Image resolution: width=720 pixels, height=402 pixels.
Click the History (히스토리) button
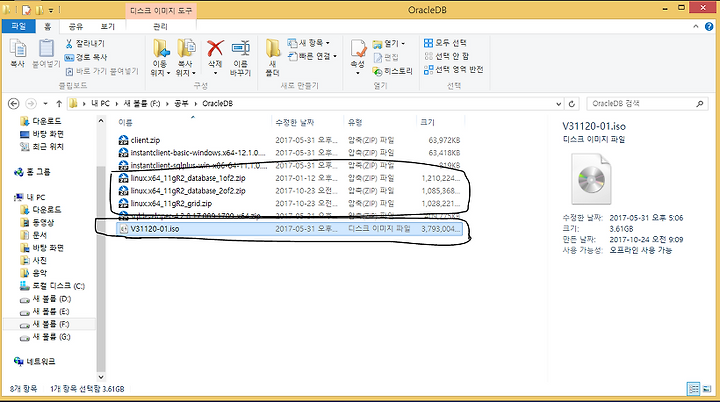(x=393, y=71)
